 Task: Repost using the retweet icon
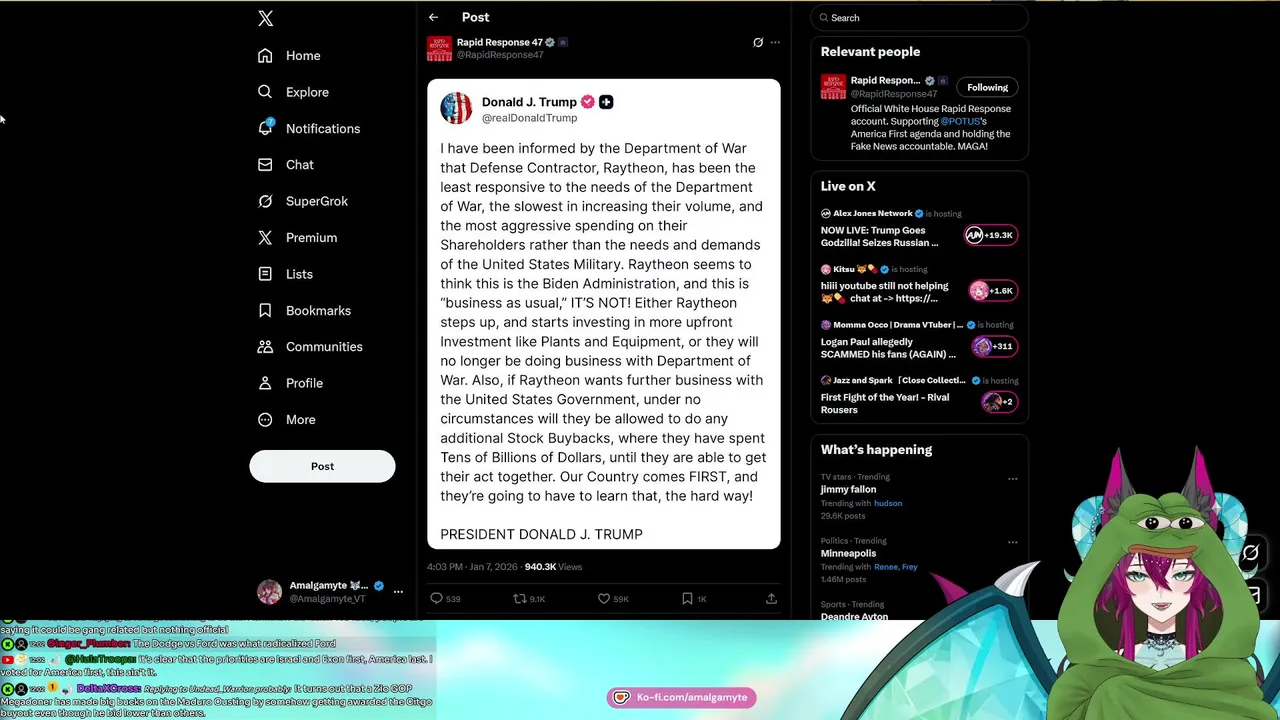[x=520, y=598]
